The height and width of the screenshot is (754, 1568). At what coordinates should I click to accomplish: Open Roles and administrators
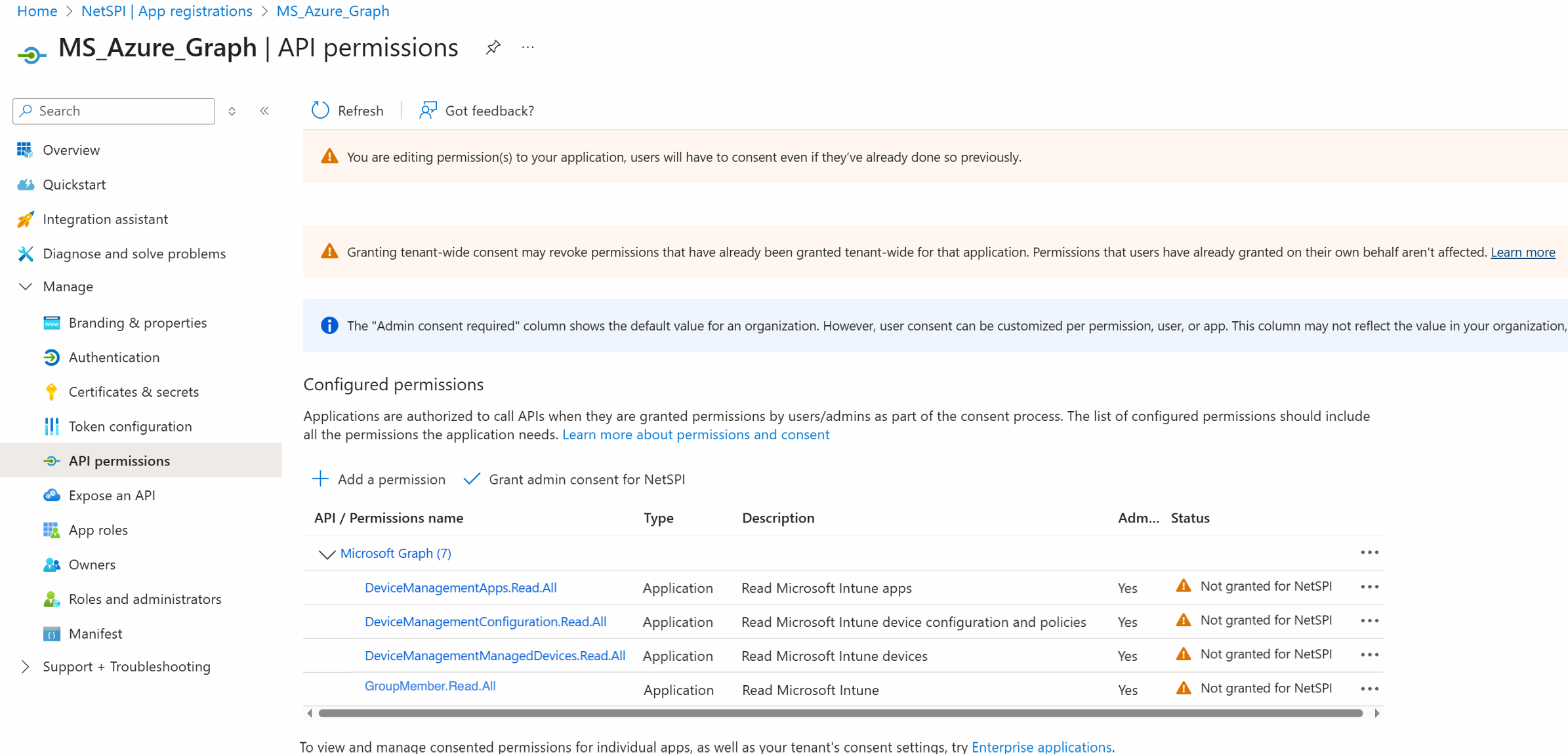coord(144,599)
